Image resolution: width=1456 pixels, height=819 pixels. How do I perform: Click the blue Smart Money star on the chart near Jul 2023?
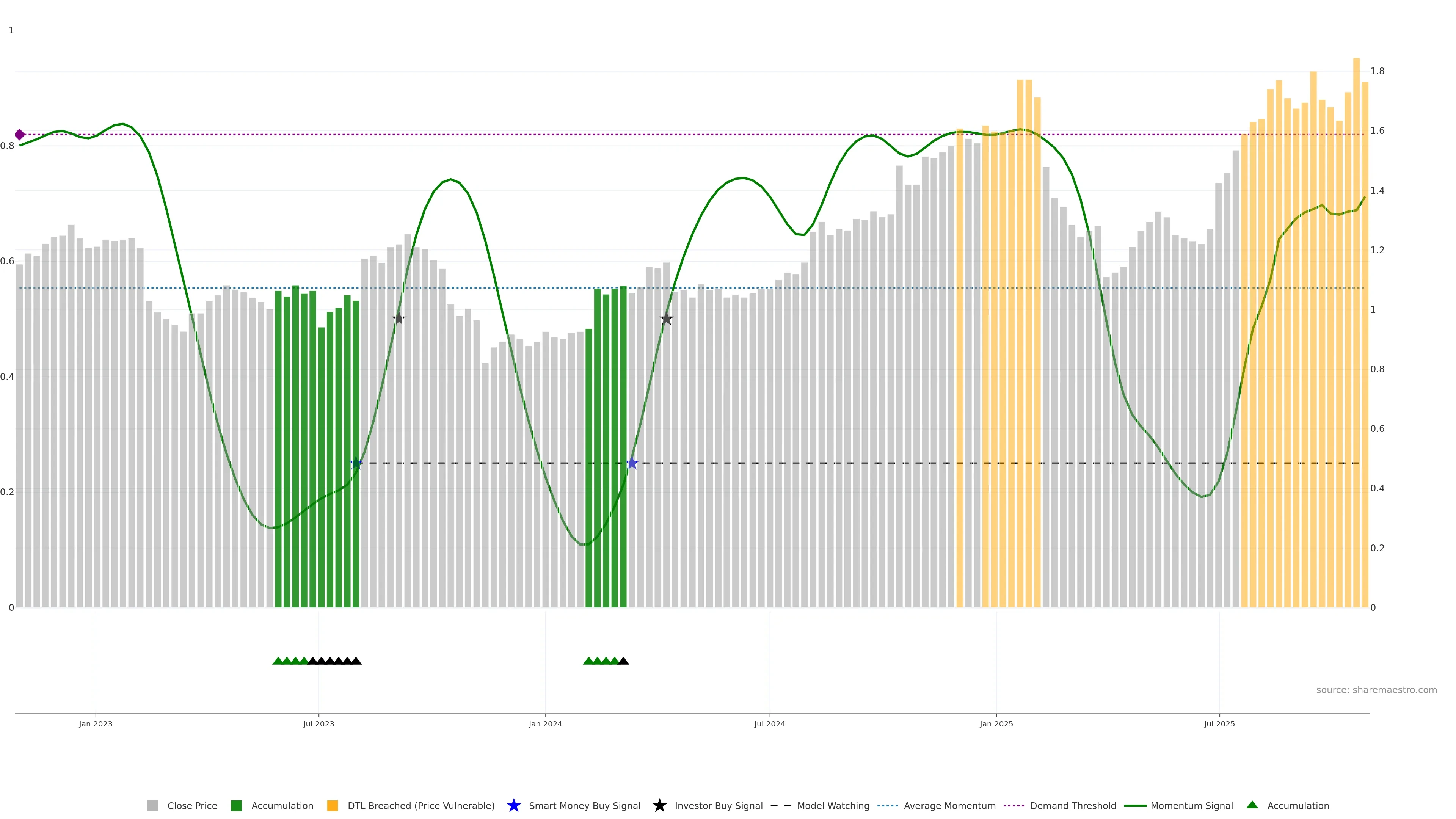pos(356,463)
